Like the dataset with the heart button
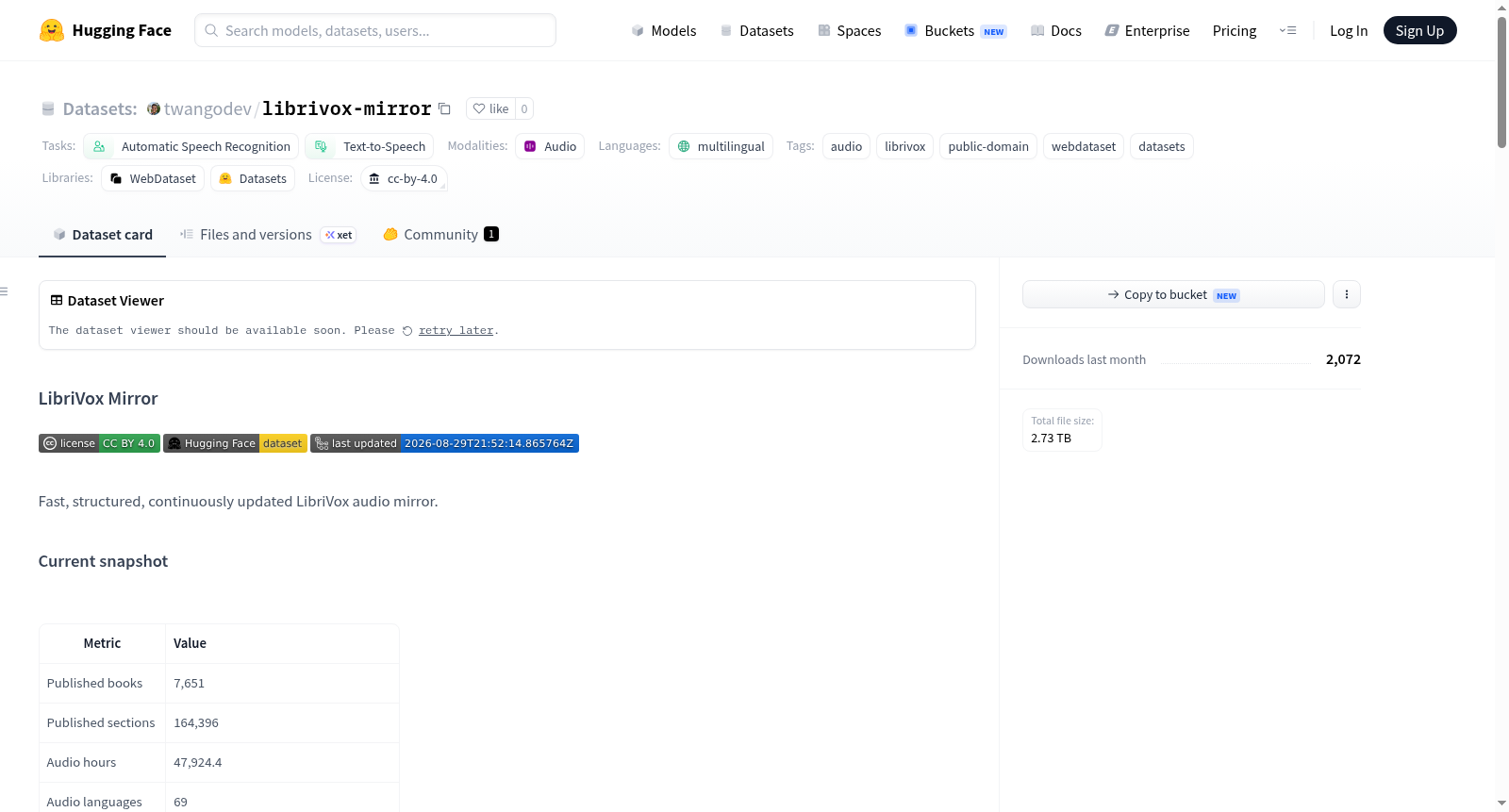This screenshot has height=812, width=1509. [490, 108]
